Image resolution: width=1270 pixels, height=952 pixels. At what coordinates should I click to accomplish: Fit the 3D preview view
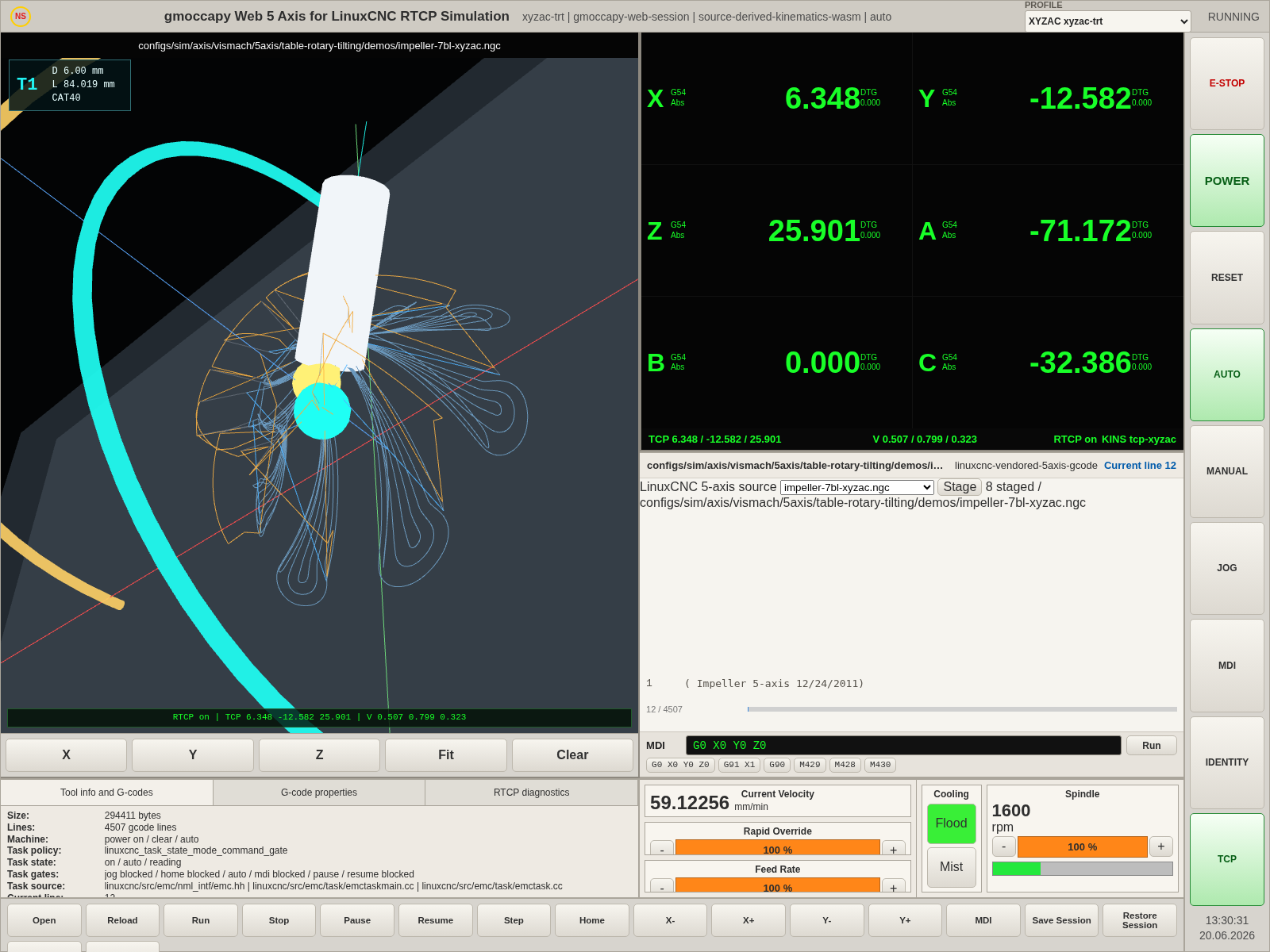click(446, 755)
